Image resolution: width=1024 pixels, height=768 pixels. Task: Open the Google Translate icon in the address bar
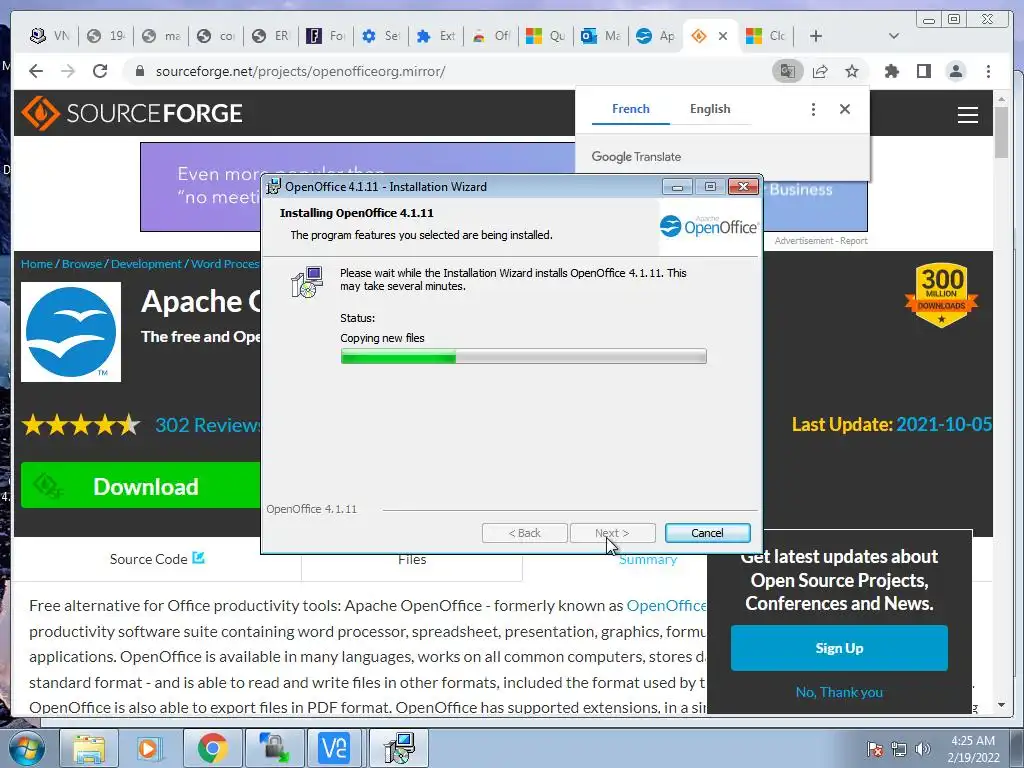point(788,71)
